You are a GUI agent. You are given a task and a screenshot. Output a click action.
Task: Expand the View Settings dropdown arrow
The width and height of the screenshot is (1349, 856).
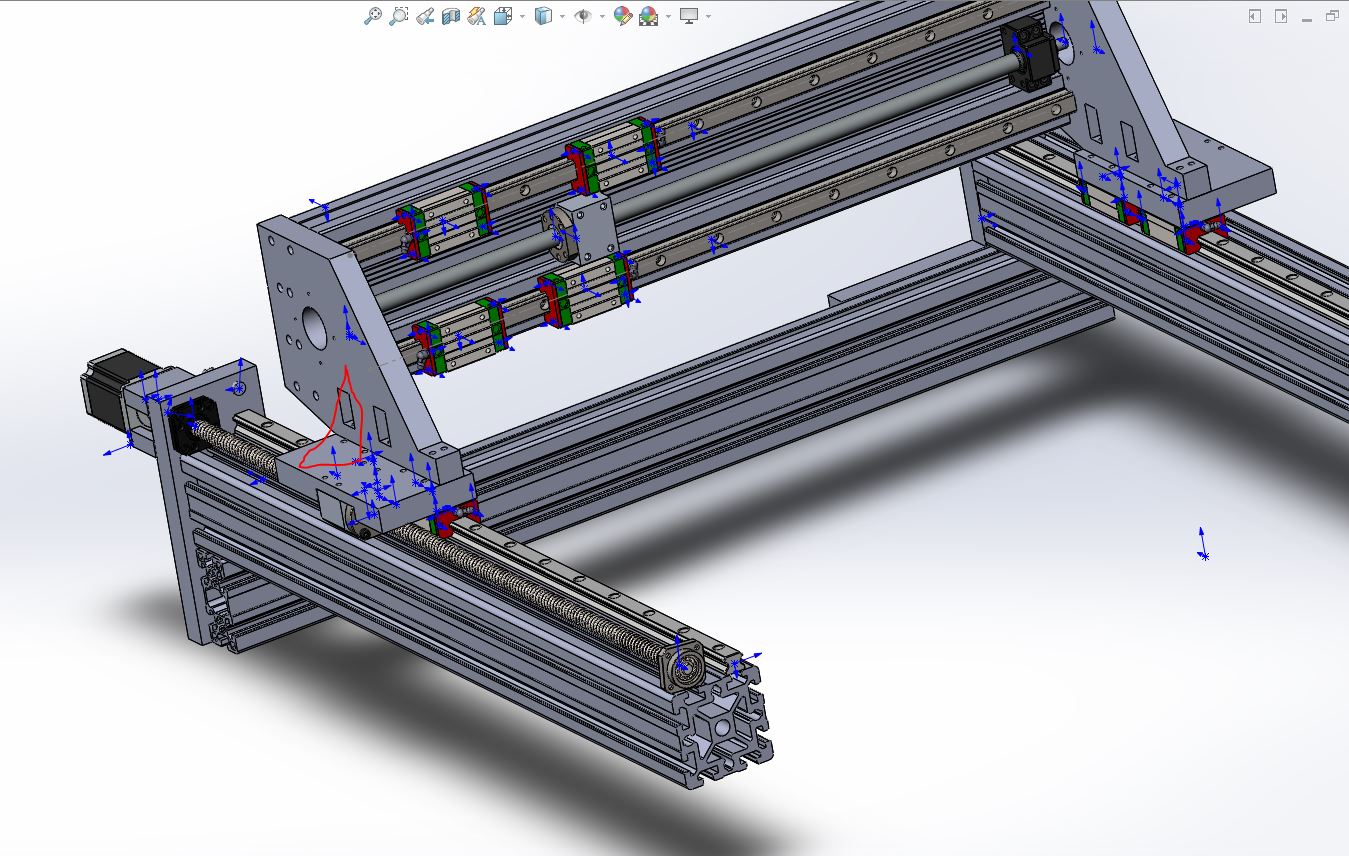click(x=708, y=16)
